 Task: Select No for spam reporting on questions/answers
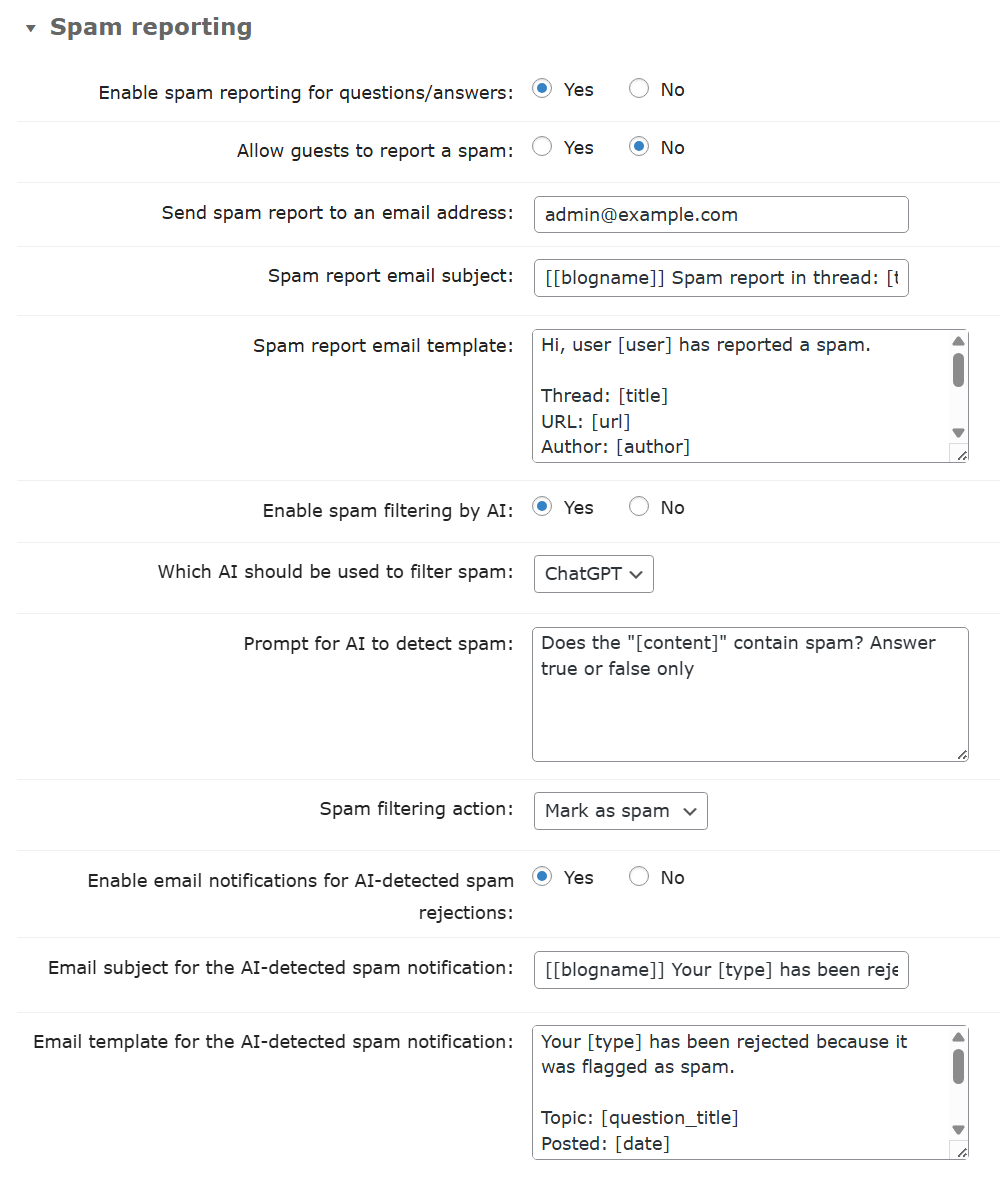tap(639, 89)
